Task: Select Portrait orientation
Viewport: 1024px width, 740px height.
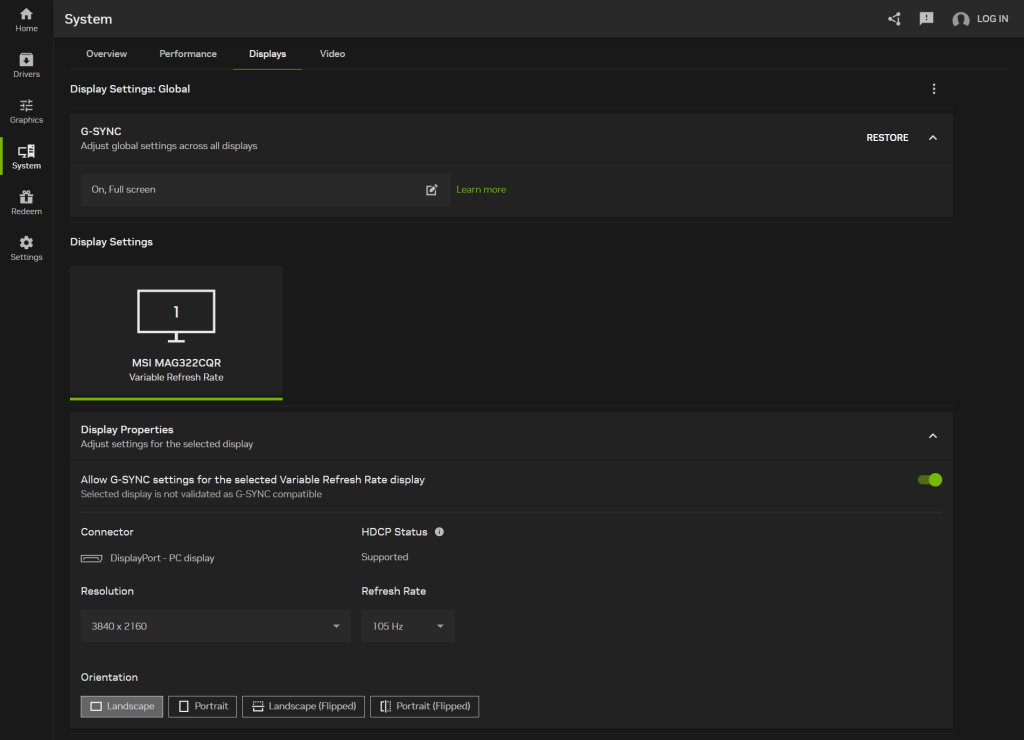Action: (202, 706)
